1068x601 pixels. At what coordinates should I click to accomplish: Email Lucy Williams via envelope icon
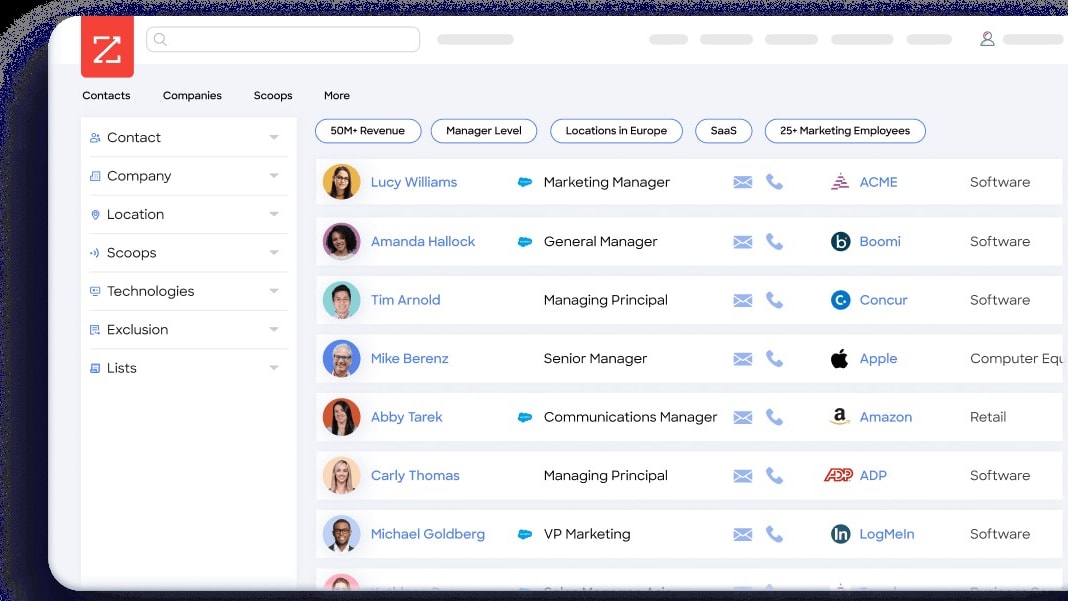[742, 182]
